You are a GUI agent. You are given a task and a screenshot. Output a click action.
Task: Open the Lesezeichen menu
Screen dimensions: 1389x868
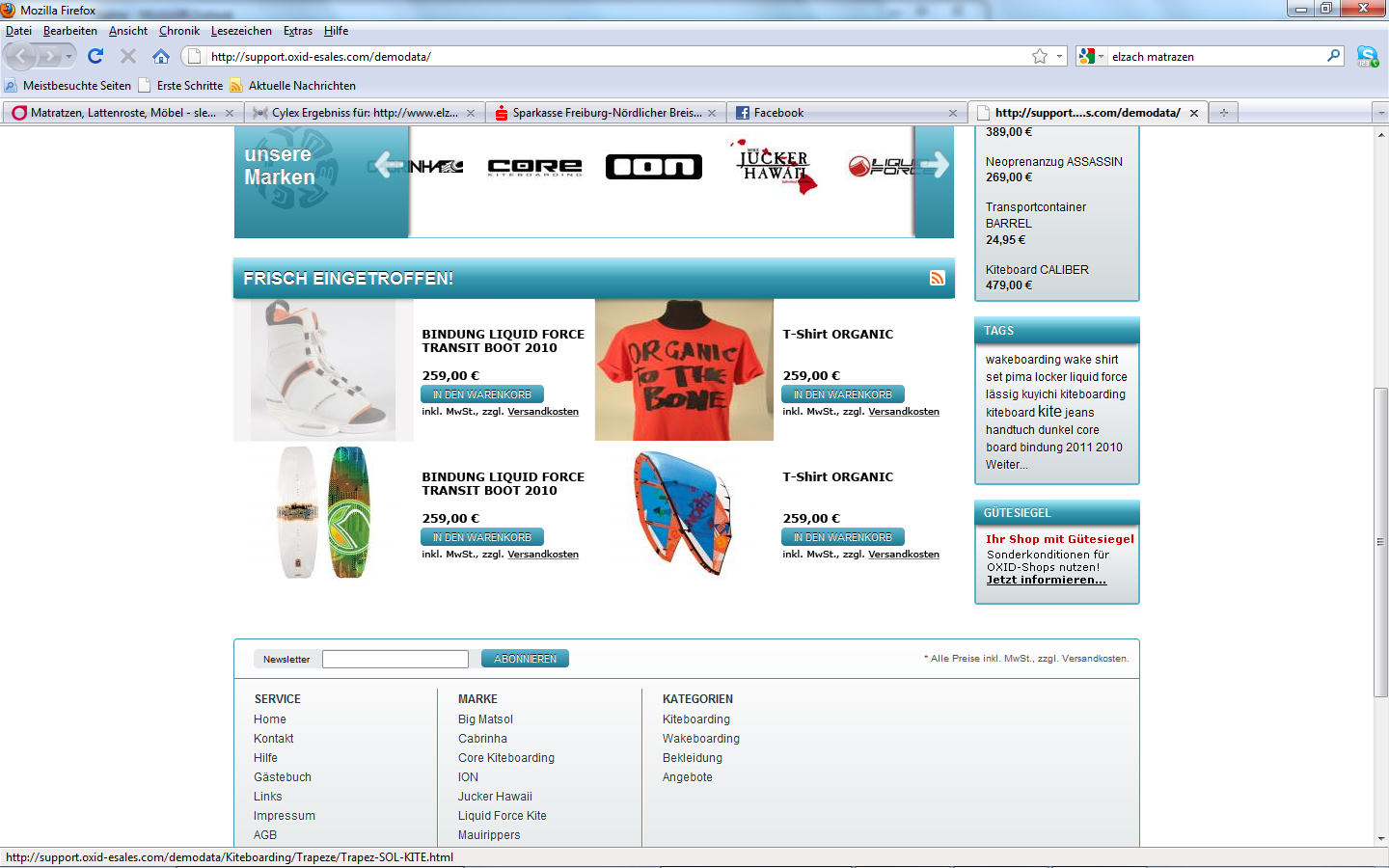(x=241, y=31)
